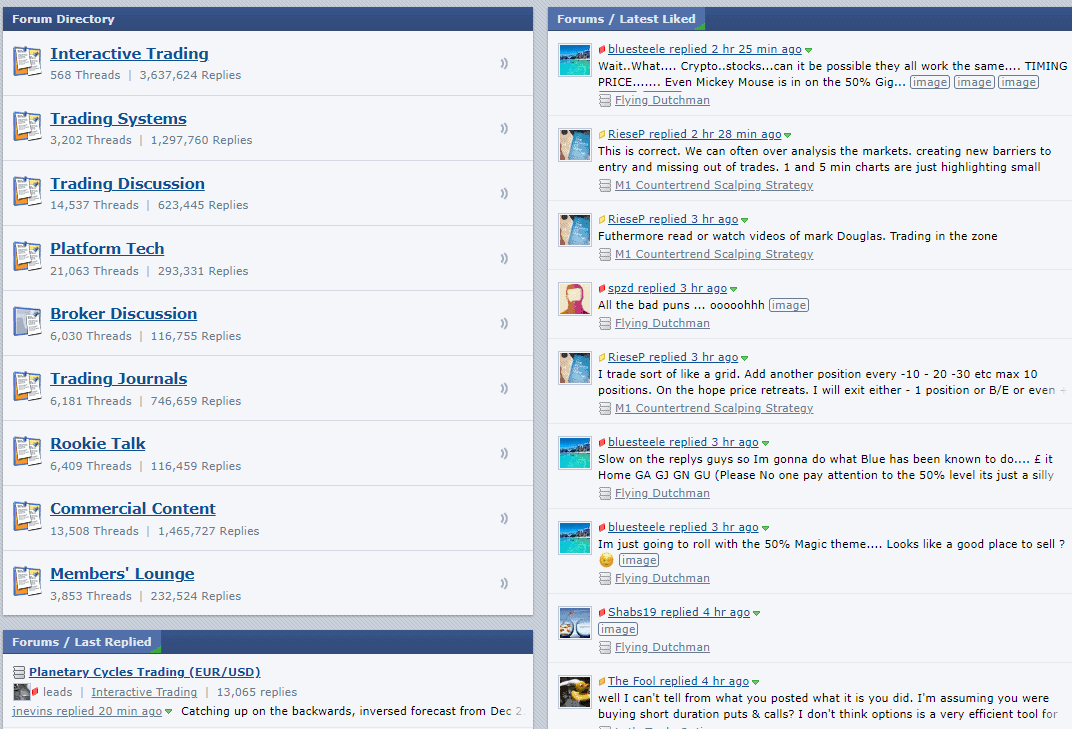Open the M1 Countertrend Scalping Strategy thread

pyautogui.click(x=715, y=184)
